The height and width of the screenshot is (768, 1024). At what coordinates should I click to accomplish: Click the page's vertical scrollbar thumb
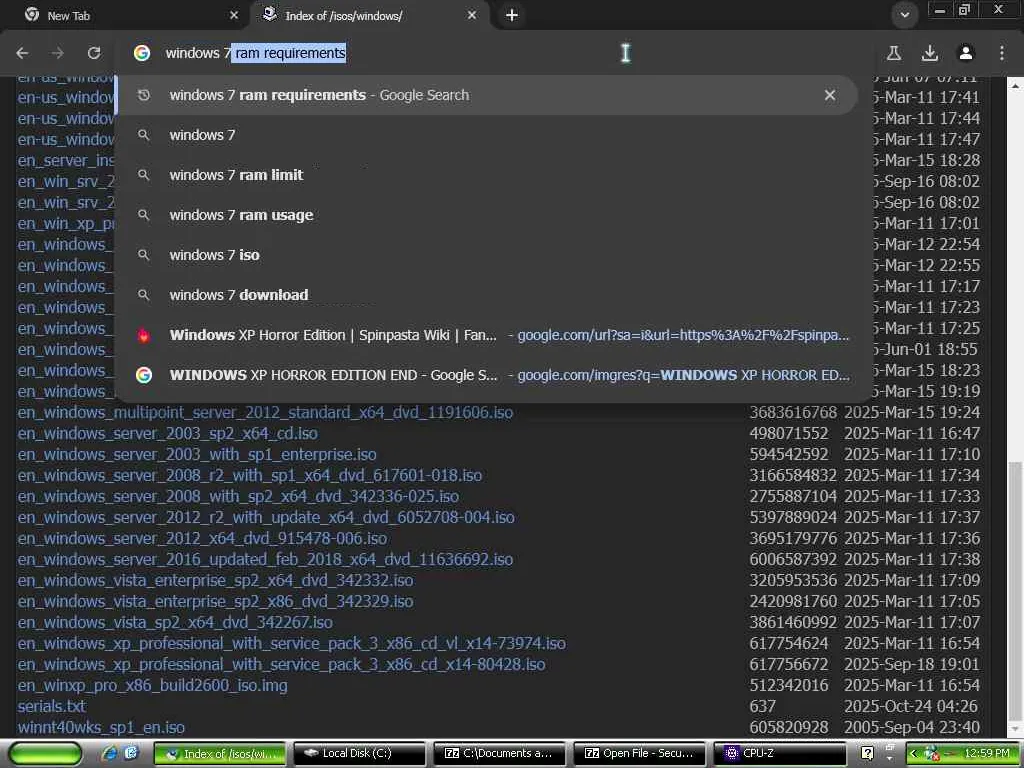click(x=1016, y=591)
